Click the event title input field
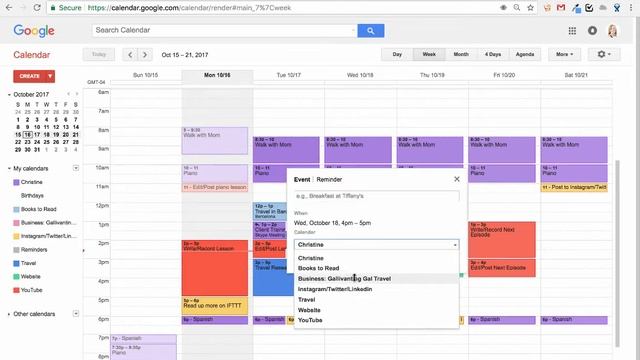This screenshot has width=640, height=360. pyautogui.click(x=376, y=196)
